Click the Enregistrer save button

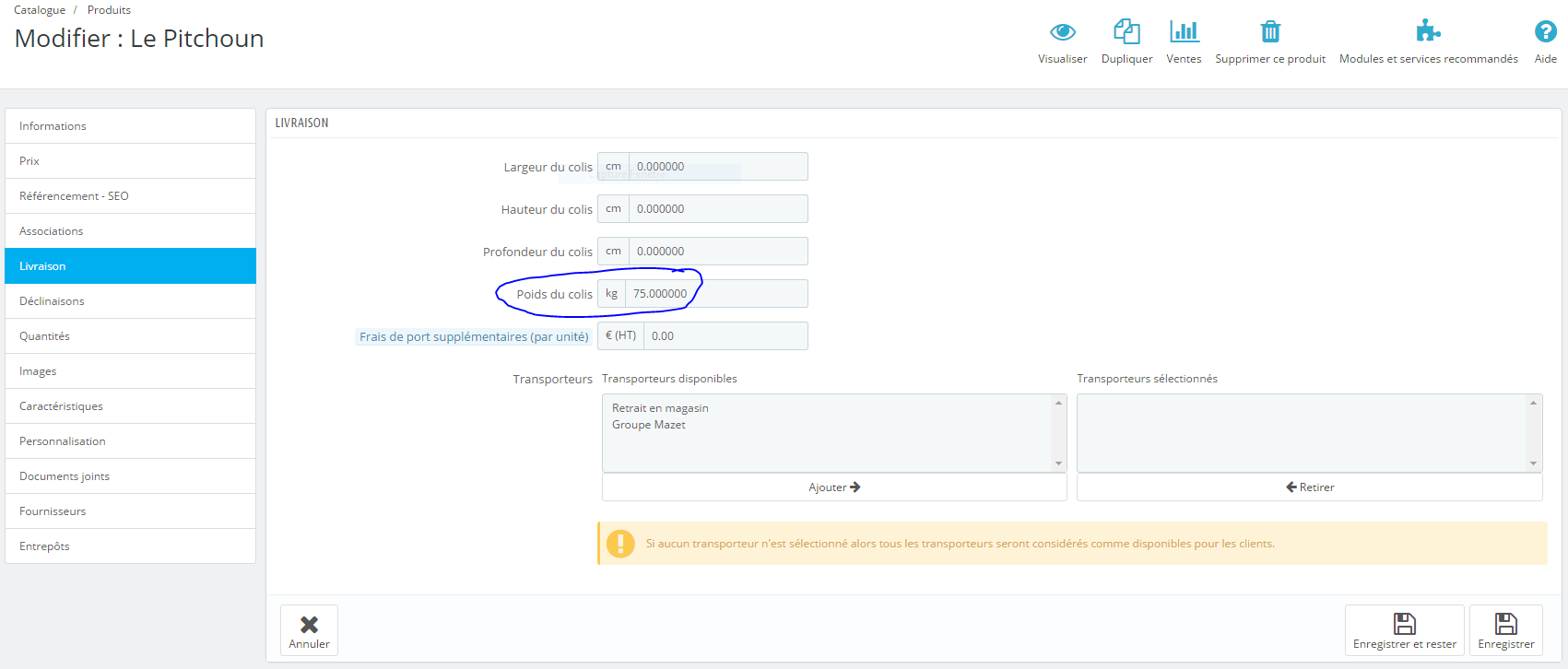point(1505,630)
